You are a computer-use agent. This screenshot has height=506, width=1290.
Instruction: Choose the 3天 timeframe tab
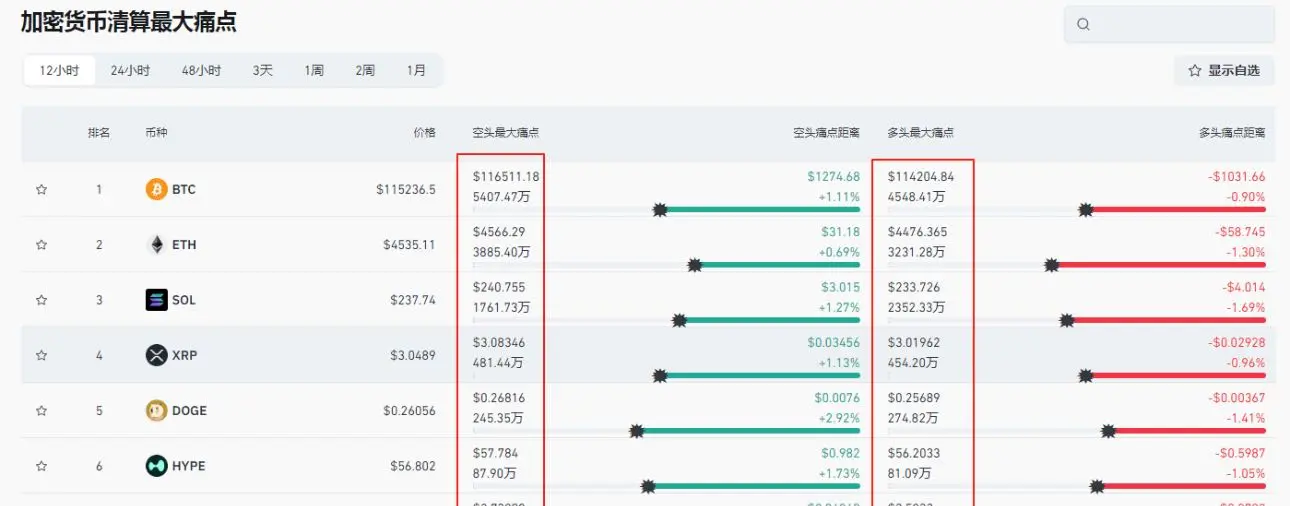tap(262, 71)
